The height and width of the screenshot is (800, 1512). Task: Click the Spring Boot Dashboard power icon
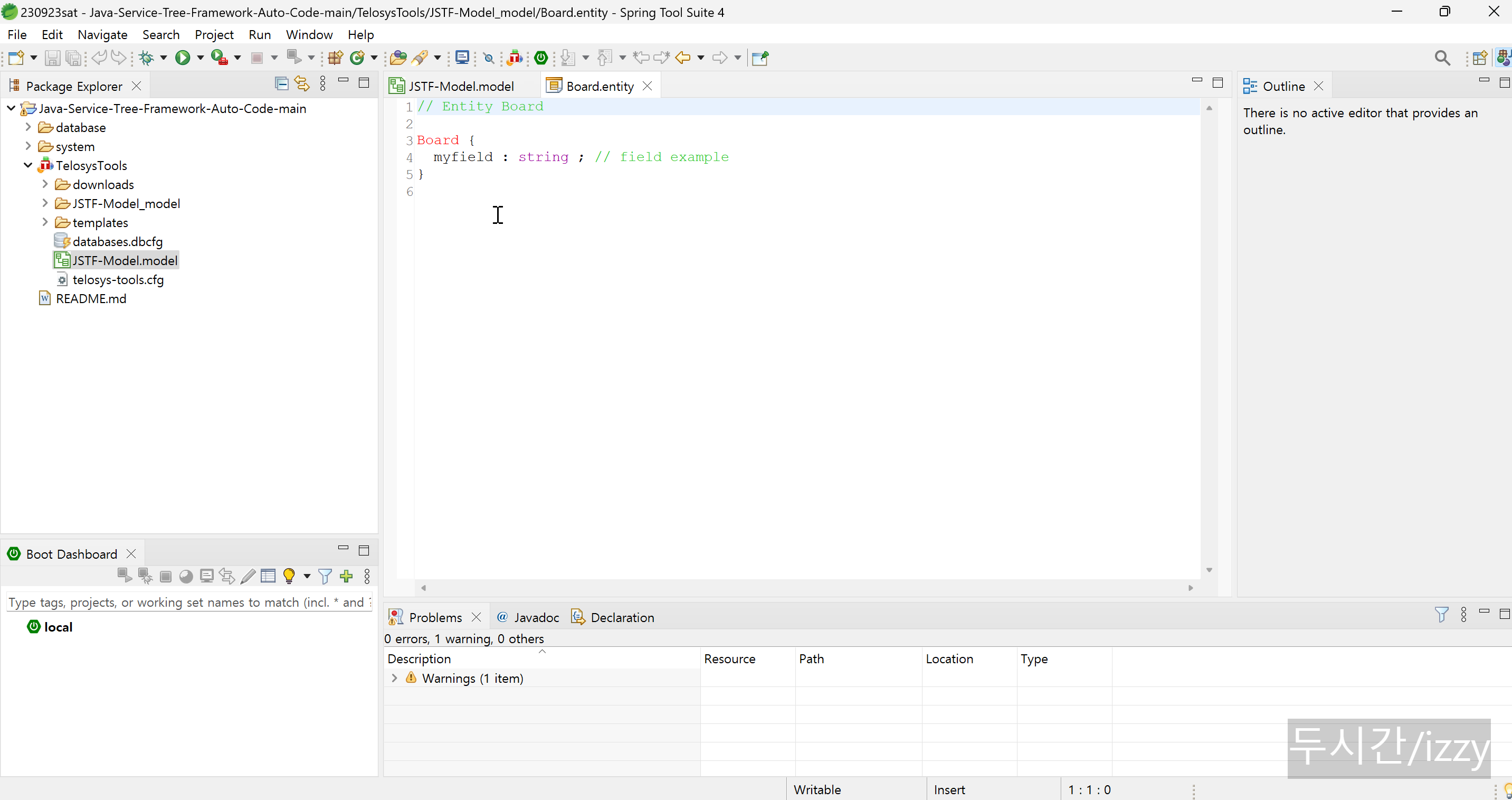click(541, 58)
